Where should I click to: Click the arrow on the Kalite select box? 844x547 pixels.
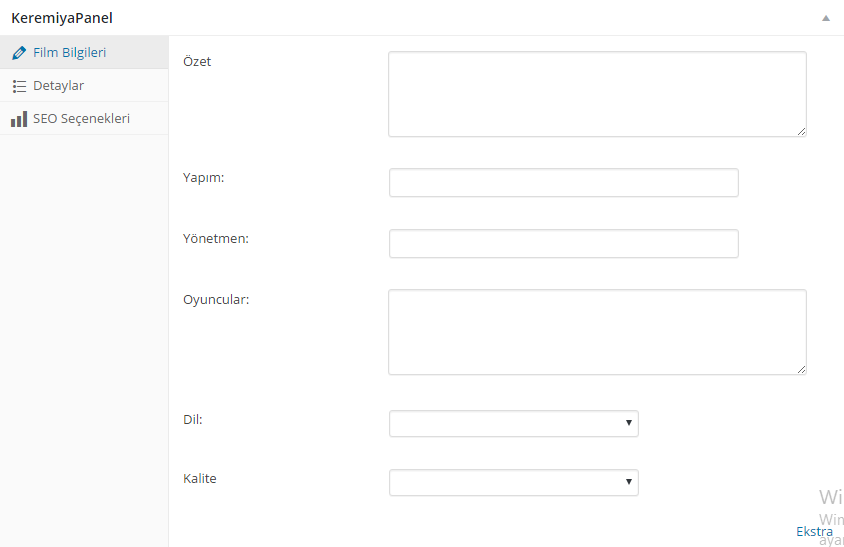pyautogui.click(x=628, y=481)
